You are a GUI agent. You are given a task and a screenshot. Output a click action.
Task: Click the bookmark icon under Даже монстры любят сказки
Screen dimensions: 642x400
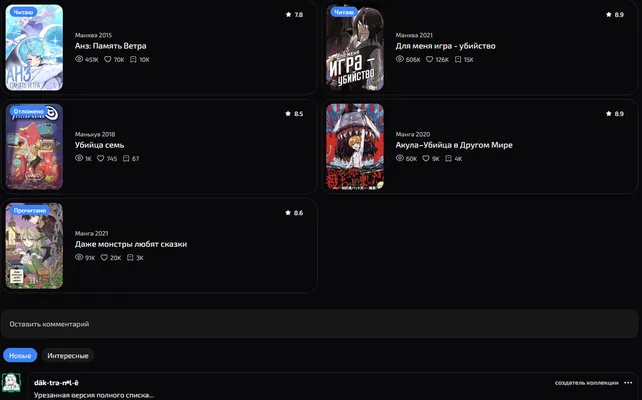(x=130, y=258)
